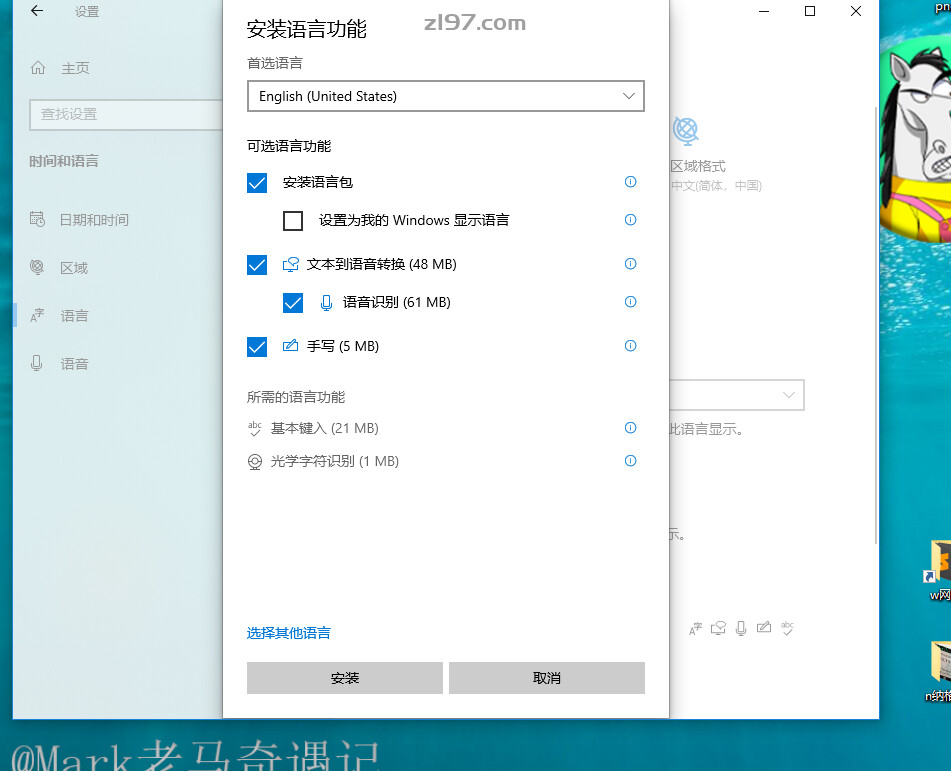Click the 安装 button
Viewport: 951px width, 771px height.
coord(344,678)
